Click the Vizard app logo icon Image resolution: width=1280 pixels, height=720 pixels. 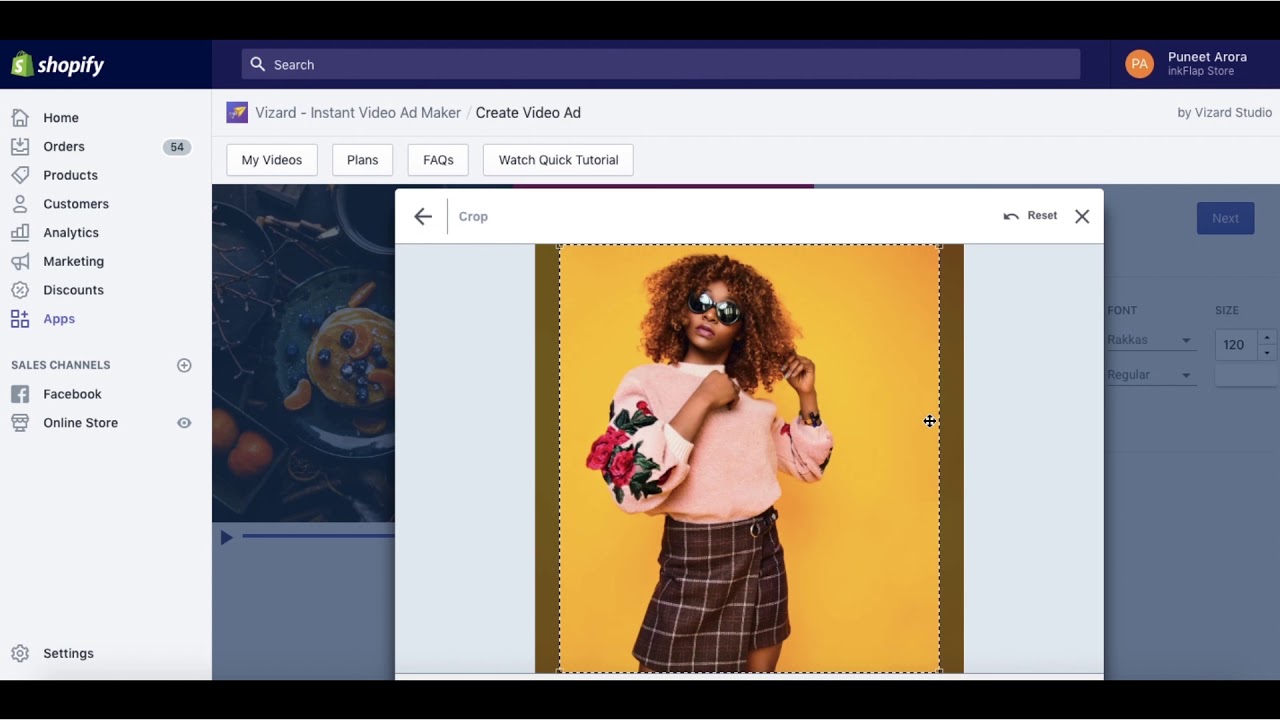tap(237, 113)
